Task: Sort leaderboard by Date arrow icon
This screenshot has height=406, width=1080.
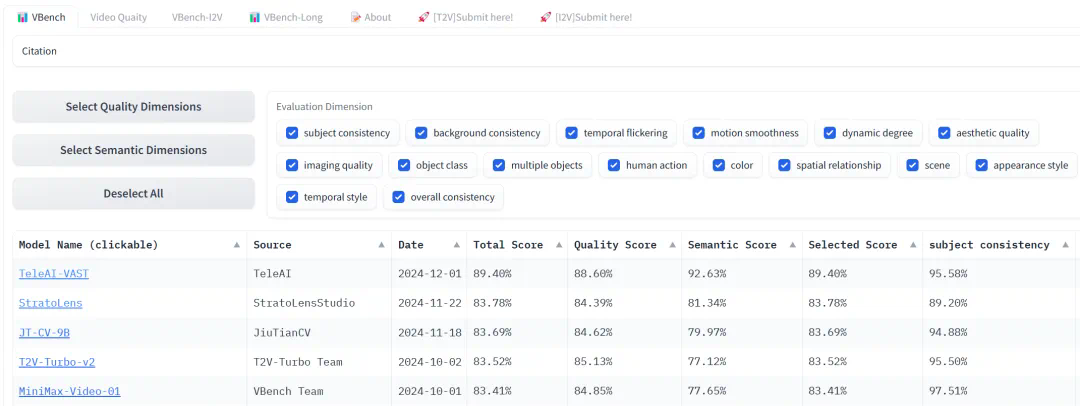Action: click(456, 245)
